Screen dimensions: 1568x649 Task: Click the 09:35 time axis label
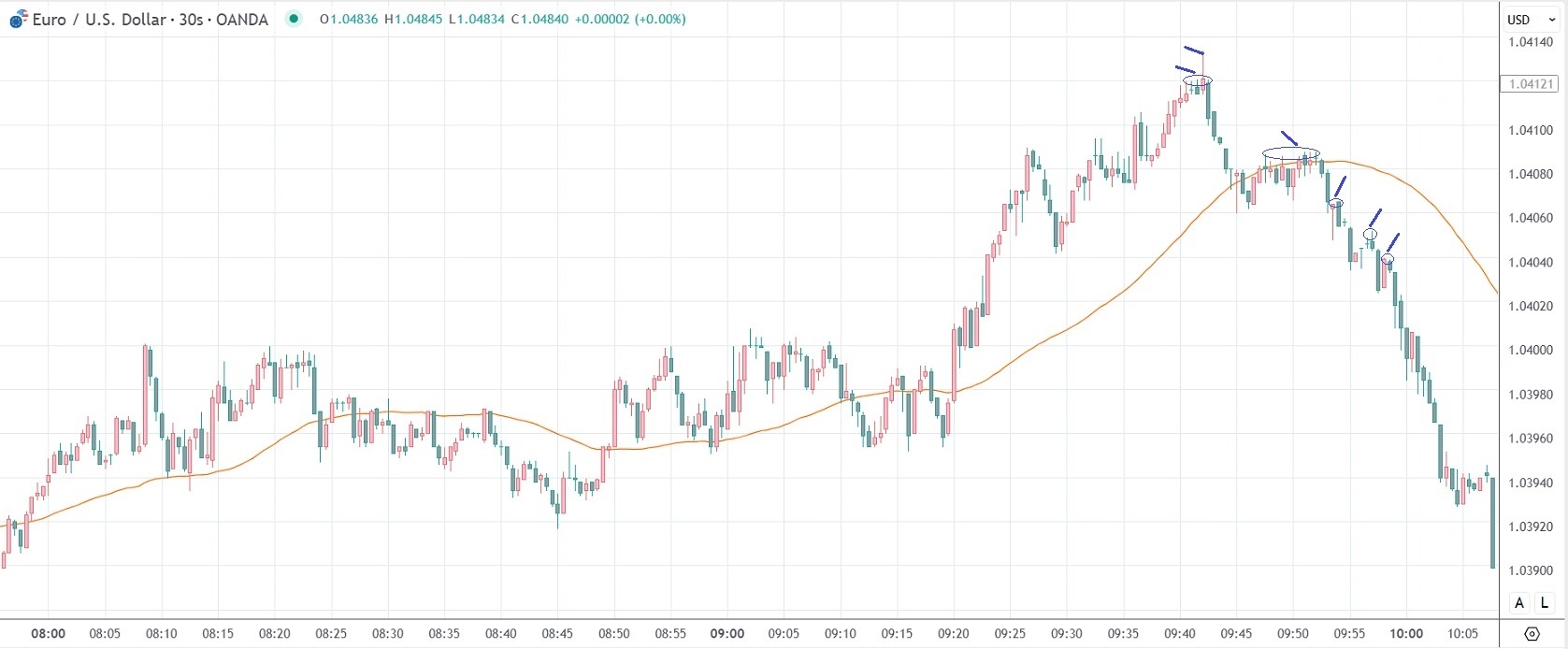coord(1123,633)
